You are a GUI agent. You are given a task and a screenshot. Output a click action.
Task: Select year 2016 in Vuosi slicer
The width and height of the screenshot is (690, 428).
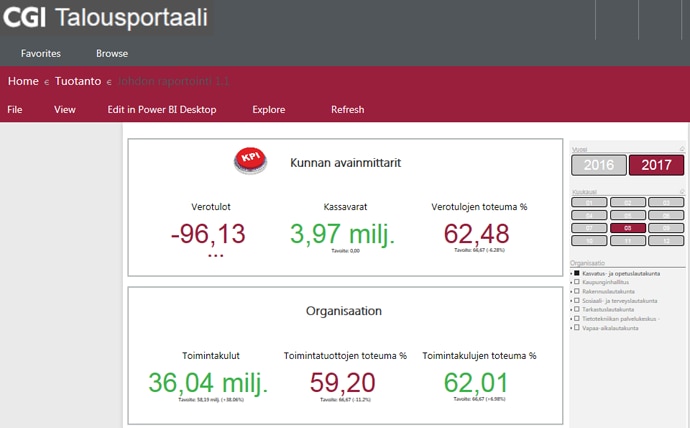tap(598, 165)
